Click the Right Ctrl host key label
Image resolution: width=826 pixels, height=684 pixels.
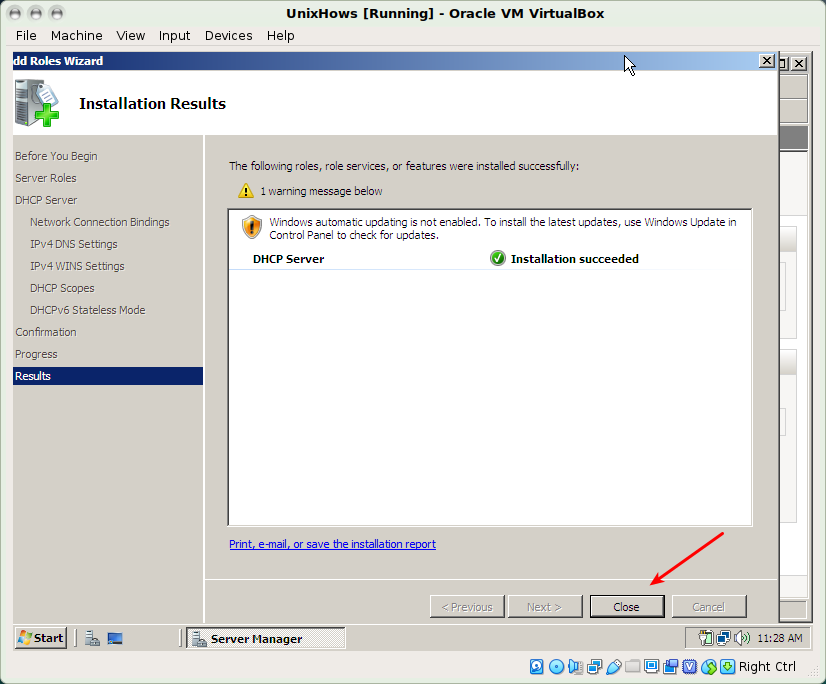[x=767, y=667]
